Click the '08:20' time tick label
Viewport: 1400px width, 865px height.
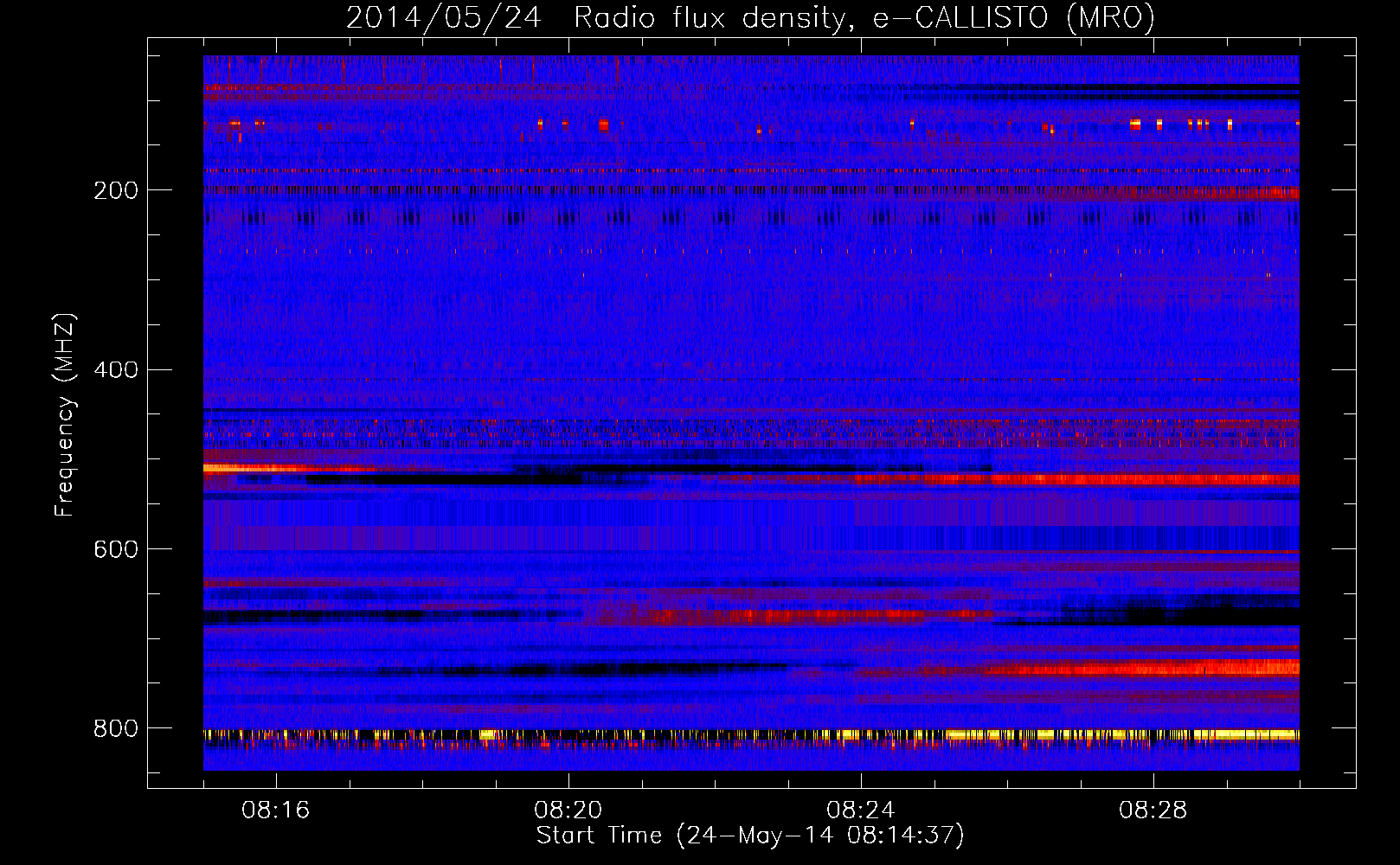[x=568, y=811]
